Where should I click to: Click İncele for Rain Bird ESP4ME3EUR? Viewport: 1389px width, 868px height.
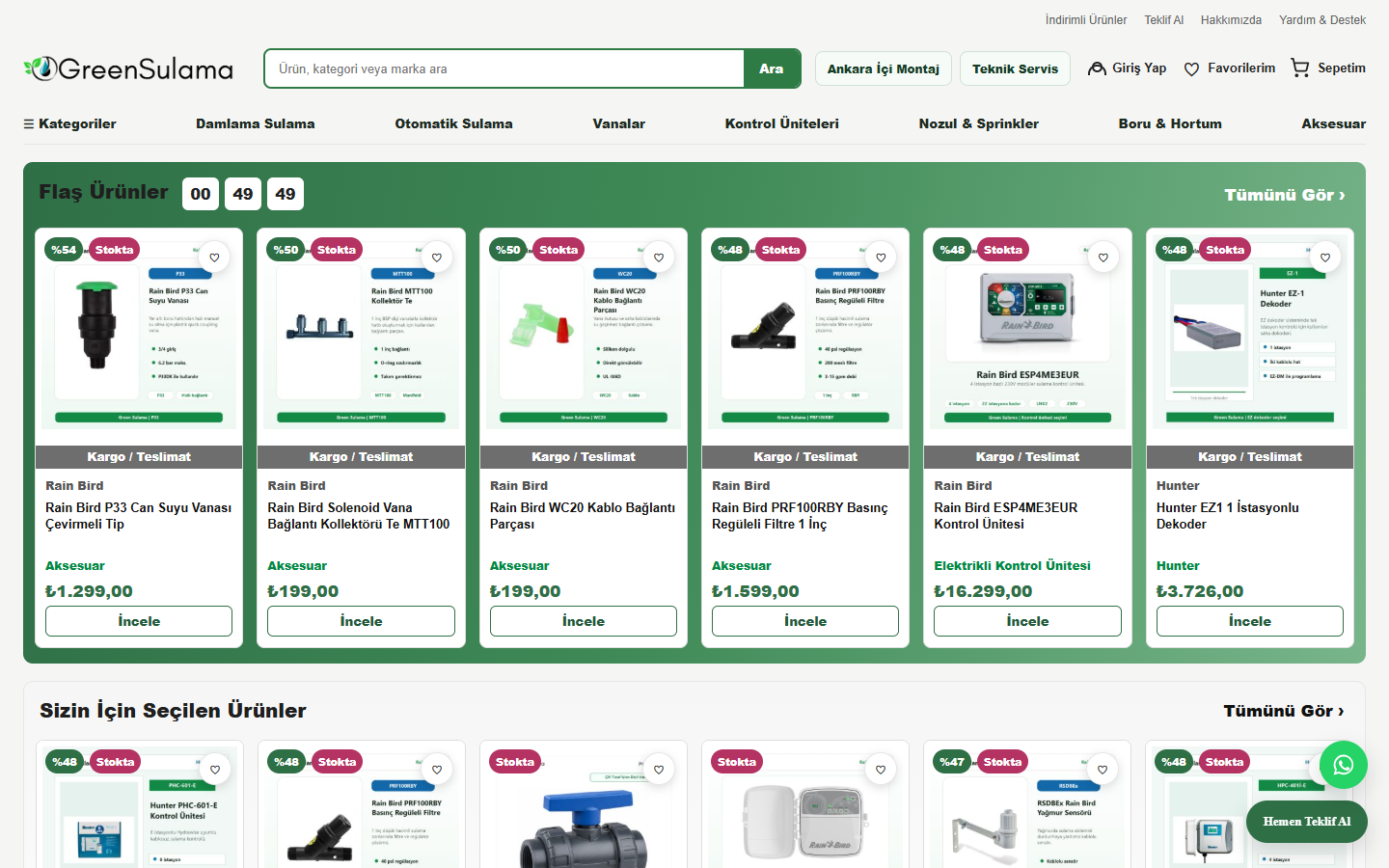click(1027, 621)
